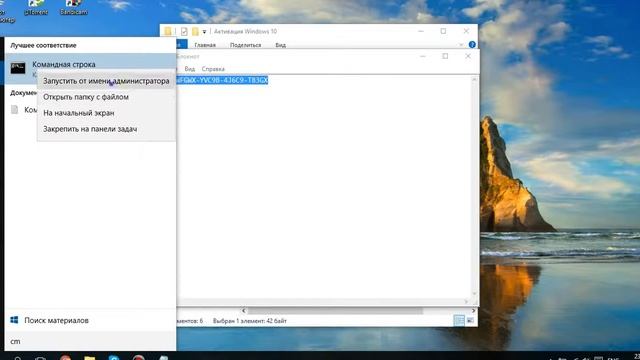Switch to 'Поделиться' tab in Explorer
Image resolution: width=640 pixels, height=360 pixels.
[245, 45]
